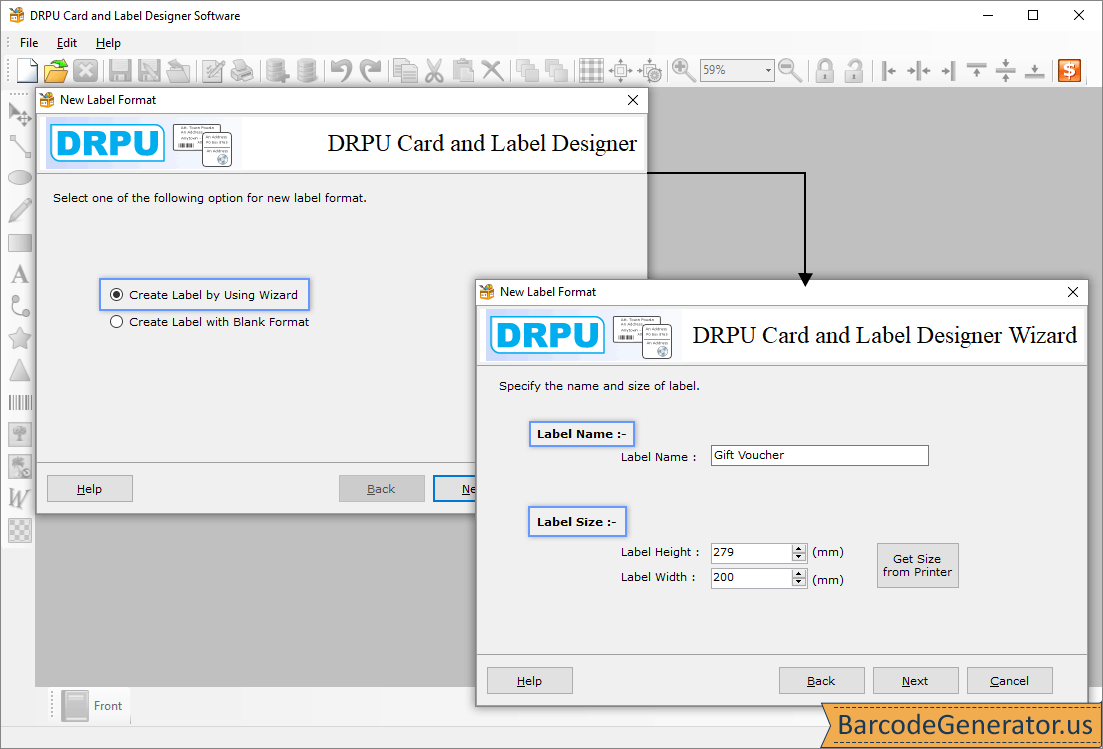Open the Help menu
The image size is (1103, 749).
[108, 43]
